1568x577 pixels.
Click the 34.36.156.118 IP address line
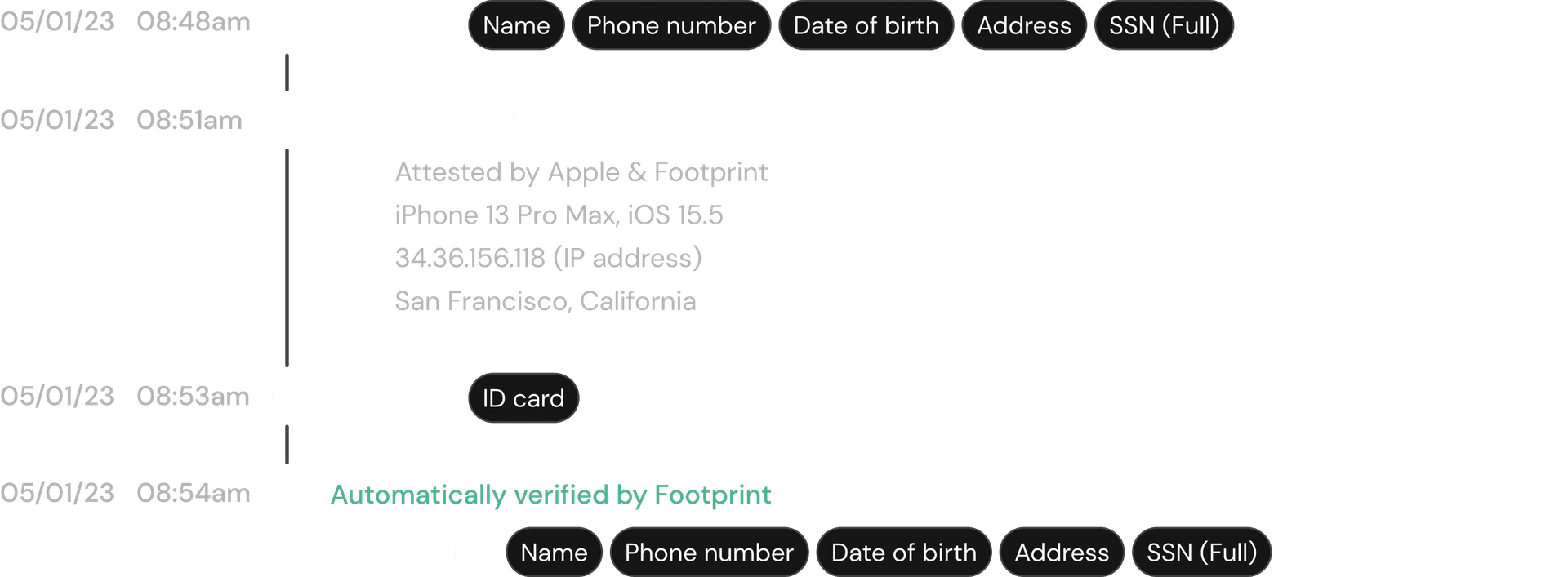click(x=548, y=258)
